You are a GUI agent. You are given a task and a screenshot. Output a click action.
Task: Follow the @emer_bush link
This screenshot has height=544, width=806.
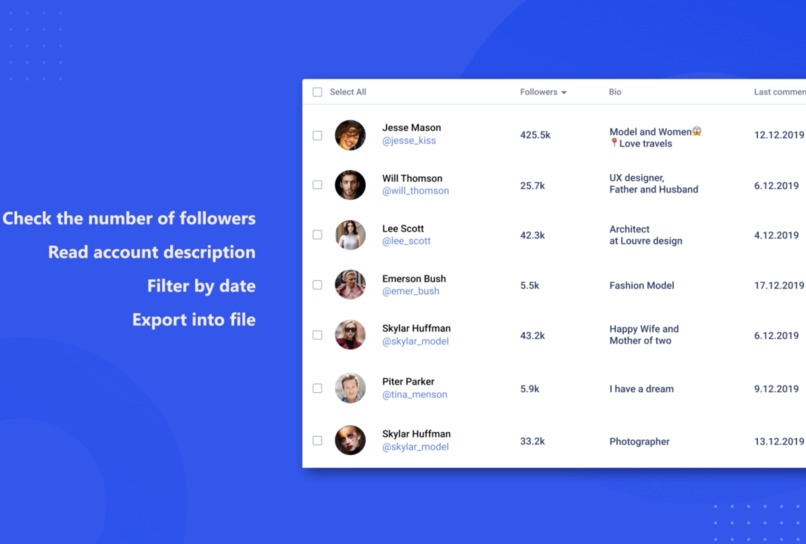(411, 291)
